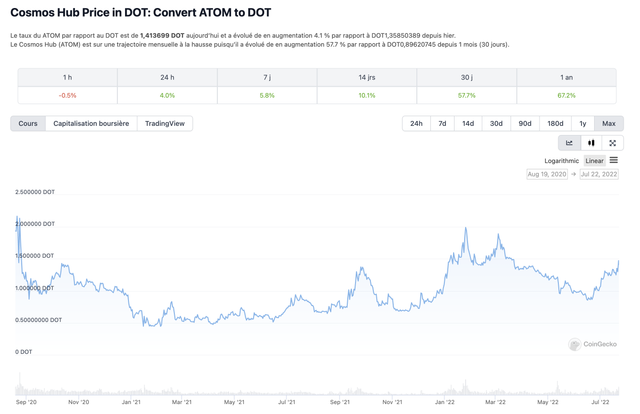
Task: Click the 30 j column header
Action: (467, 78)
